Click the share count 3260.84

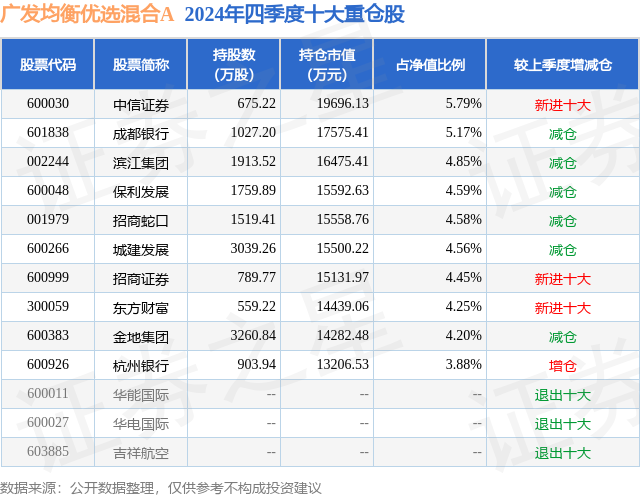253,335
